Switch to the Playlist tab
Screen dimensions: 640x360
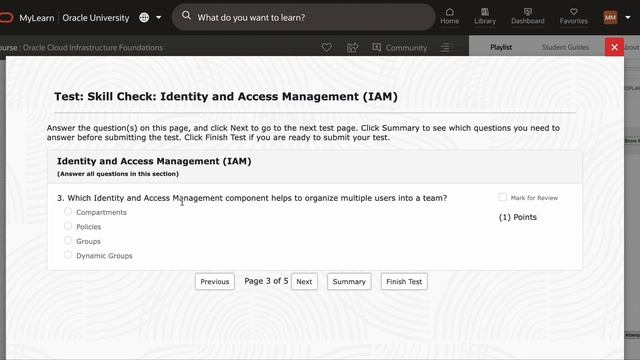pyautogui.click(x=501, y=47)
